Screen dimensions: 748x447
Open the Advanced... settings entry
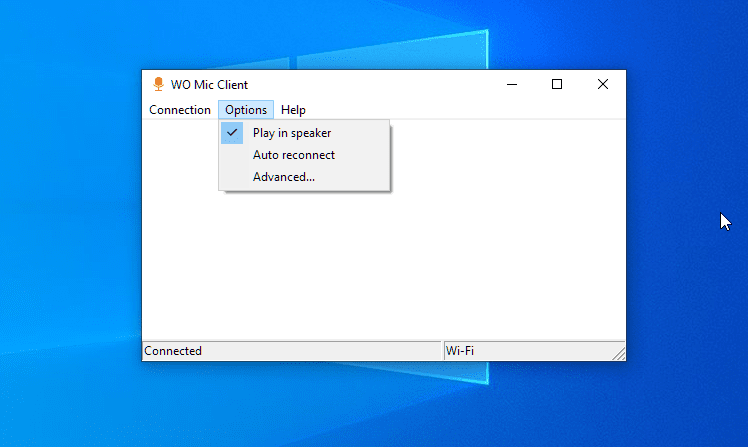(x=304, y=177)
